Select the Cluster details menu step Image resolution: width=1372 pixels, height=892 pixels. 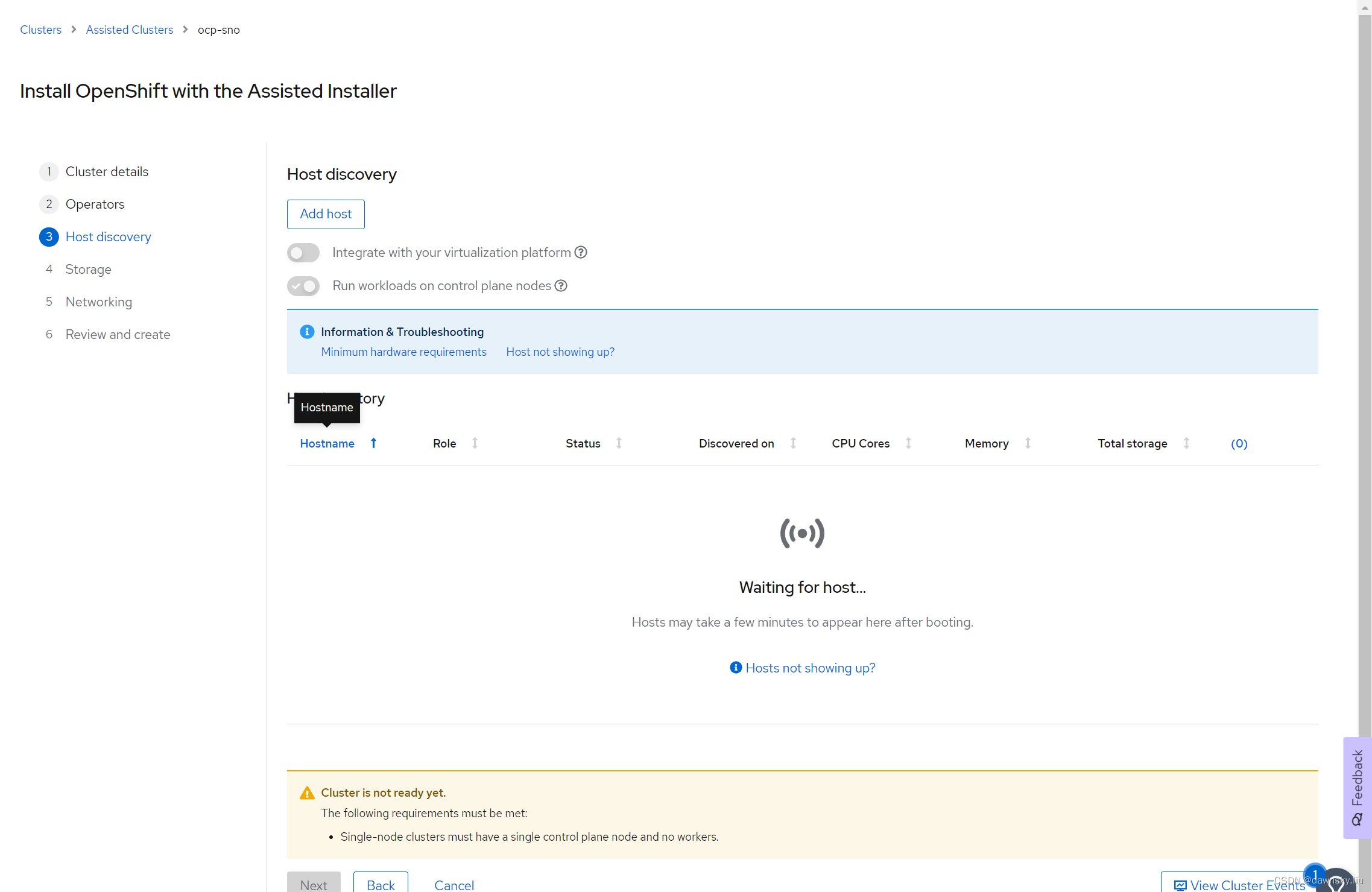coord(106,171)
